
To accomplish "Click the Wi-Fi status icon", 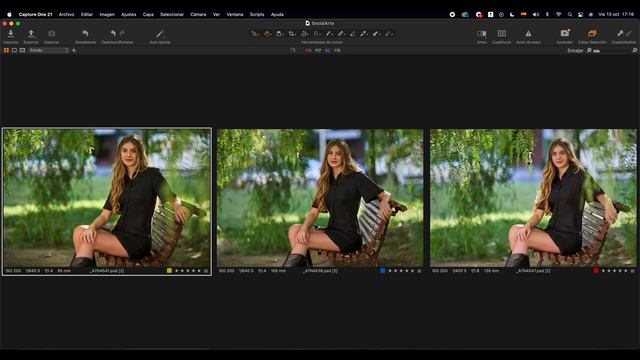I will (x=558, y=14).
